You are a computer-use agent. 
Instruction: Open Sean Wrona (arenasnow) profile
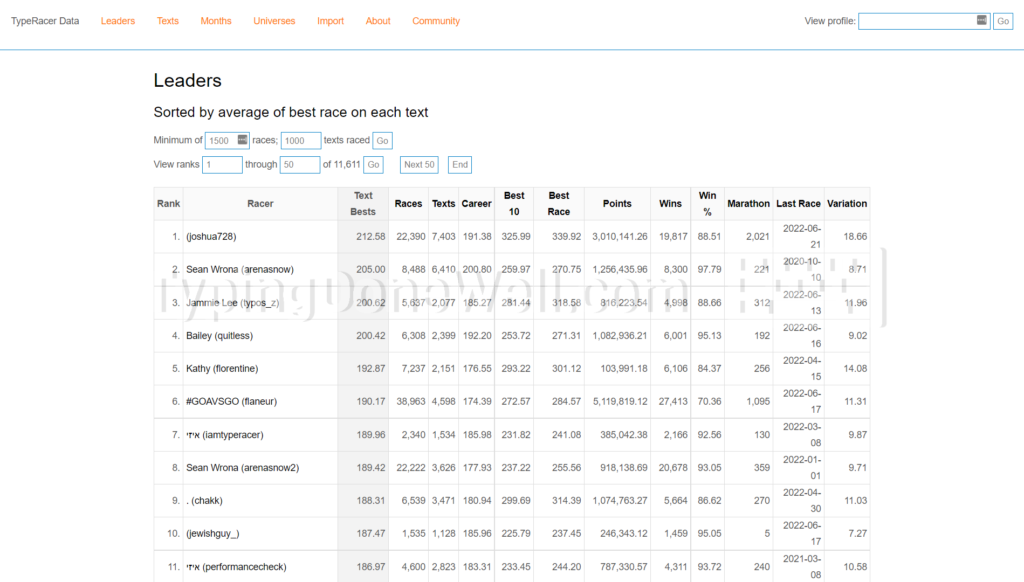point(240,269)
